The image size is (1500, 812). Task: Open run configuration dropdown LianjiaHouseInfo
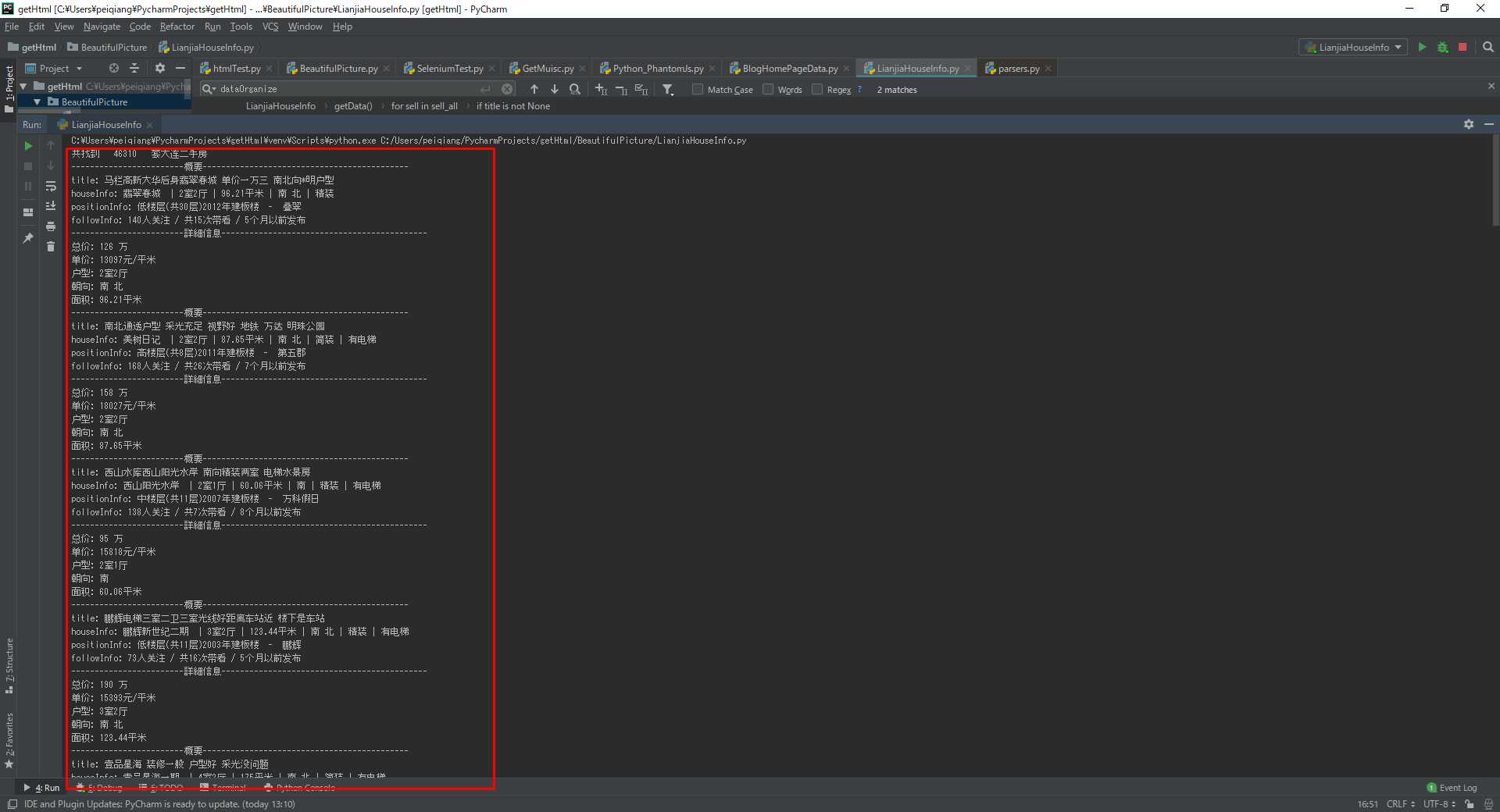tap(1353, 48)
